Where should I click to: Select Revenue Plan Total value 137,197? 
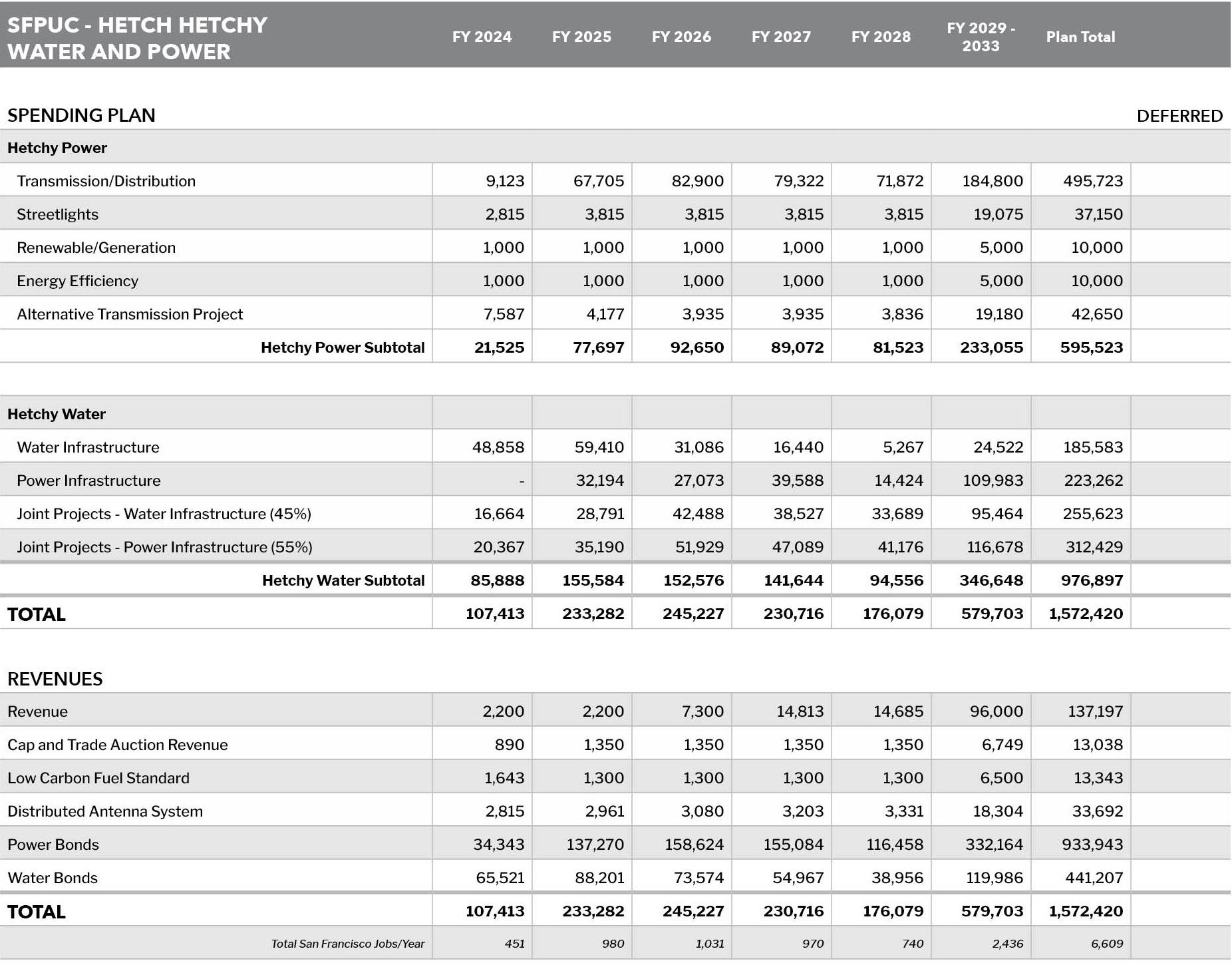[x=1095, y=711]
